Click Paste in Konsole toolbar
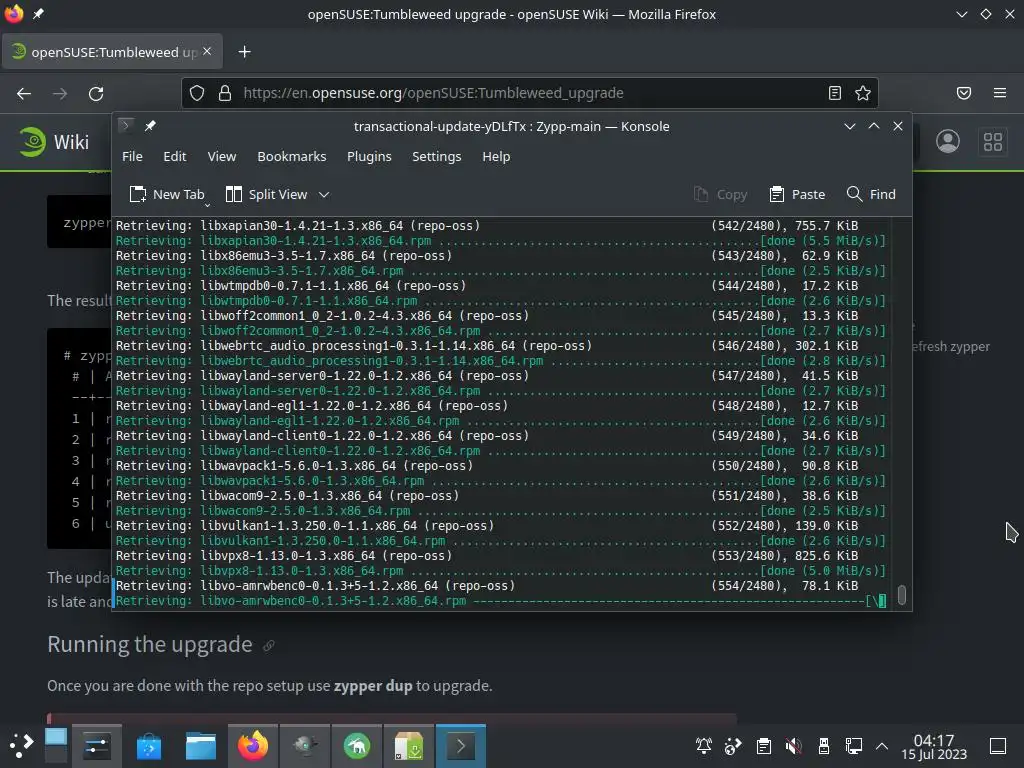The image size is (1024, 768). click(797, 194)
